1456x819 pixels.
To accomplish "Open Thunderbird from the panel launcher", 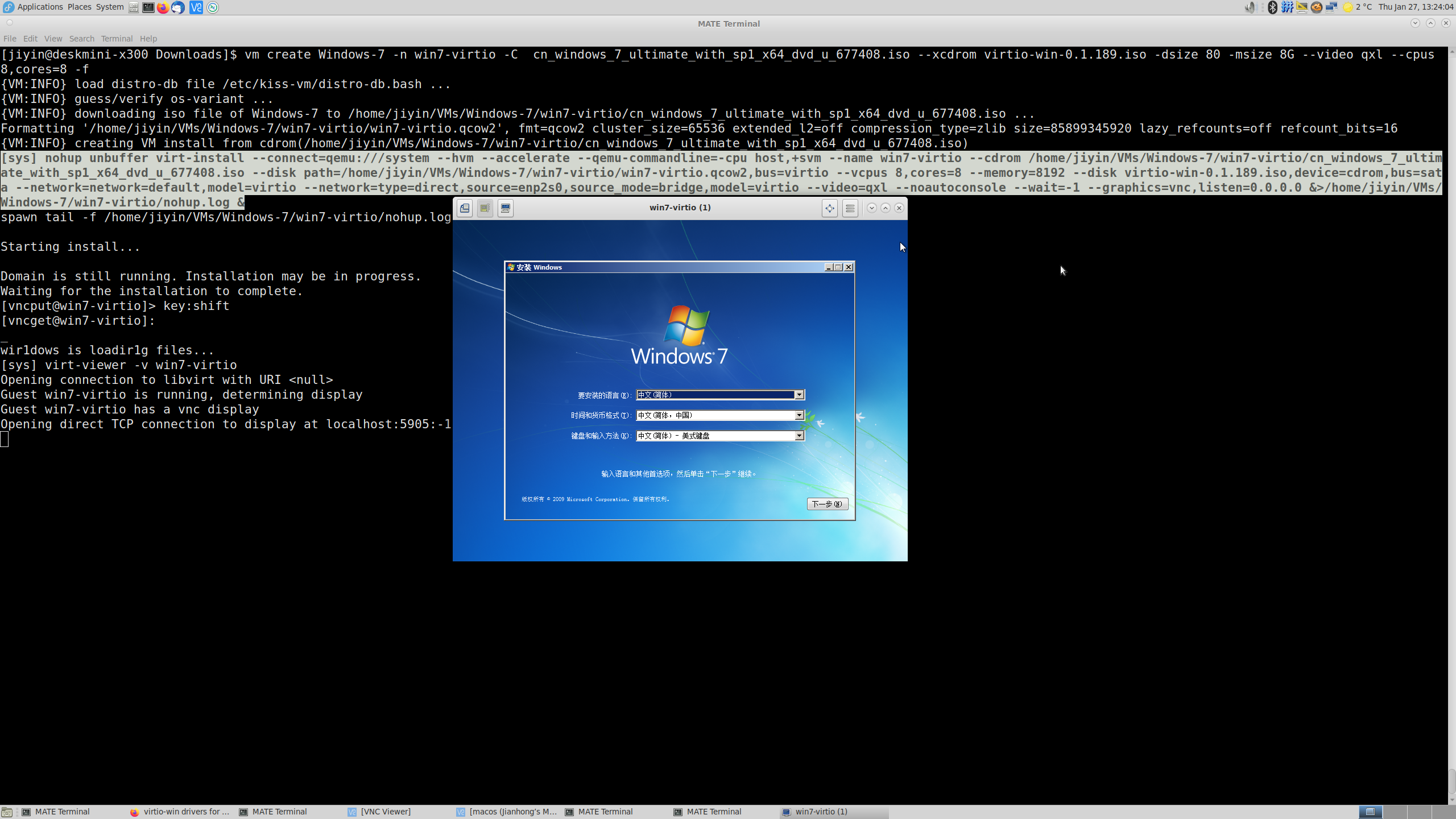I will (178, 7).
